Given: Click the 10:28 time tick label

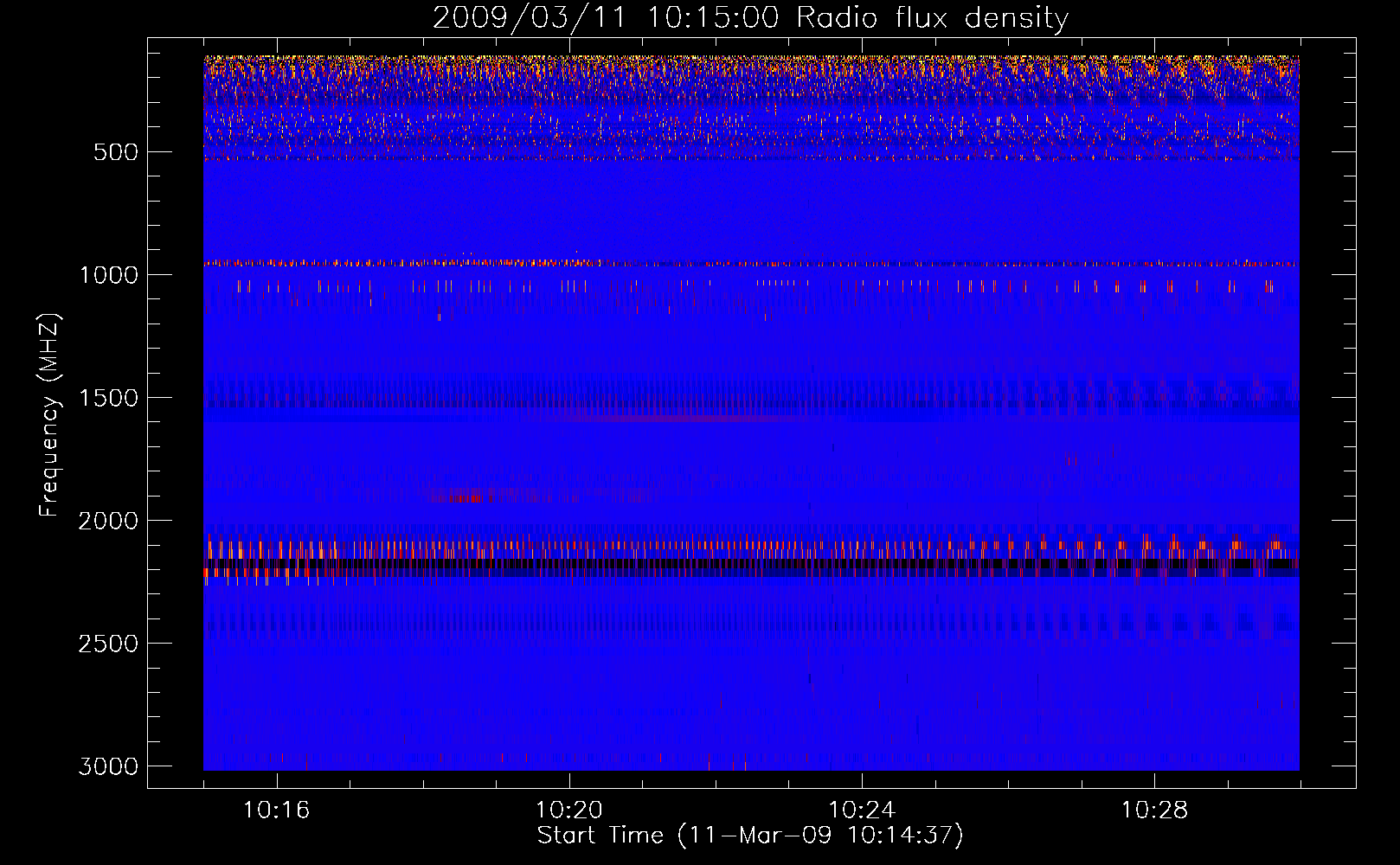Looking at the screenshot, I should [x=1155, y=811].
